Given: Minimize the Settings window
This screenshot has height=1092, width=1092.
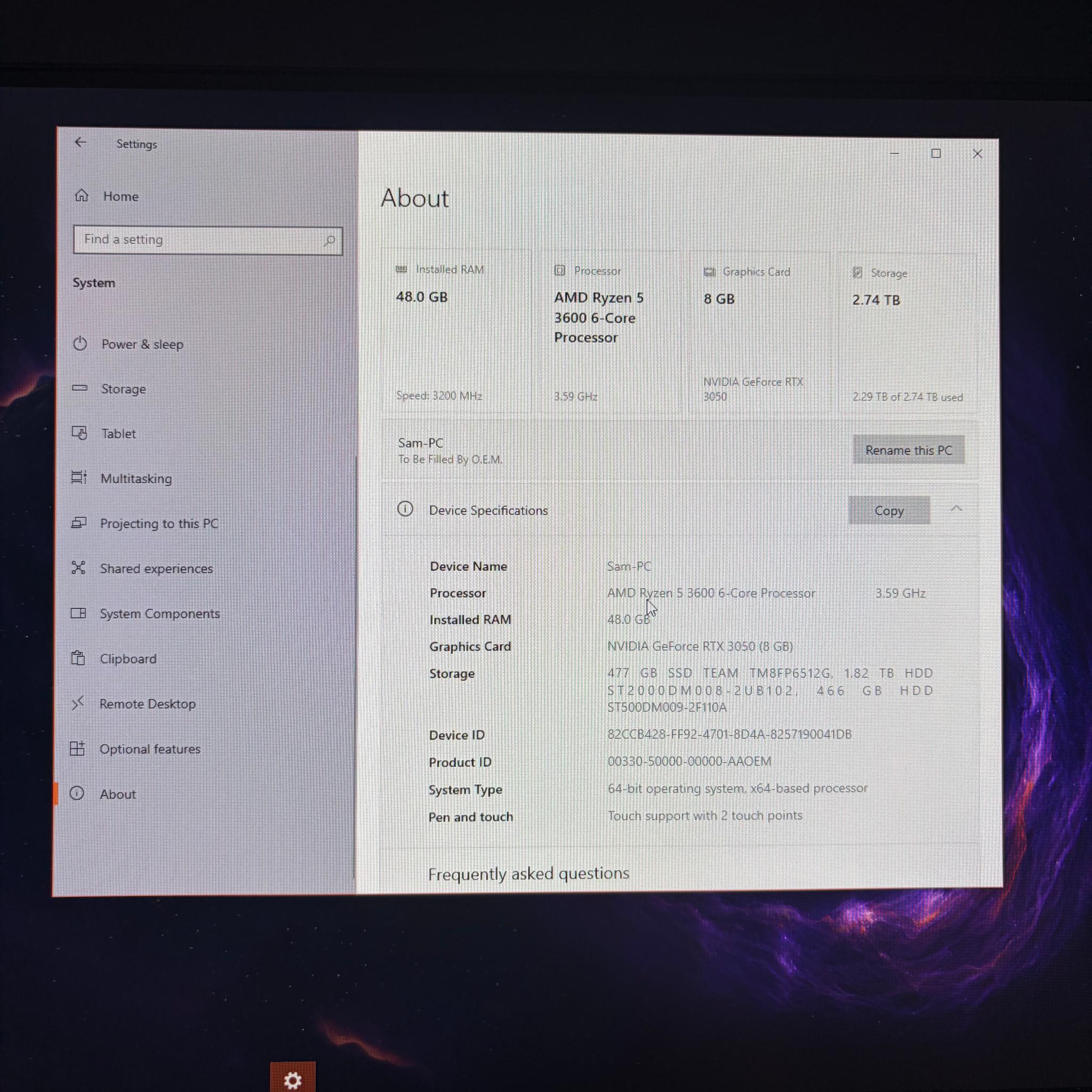Looking at the screenshot, I should coord(894,153).
